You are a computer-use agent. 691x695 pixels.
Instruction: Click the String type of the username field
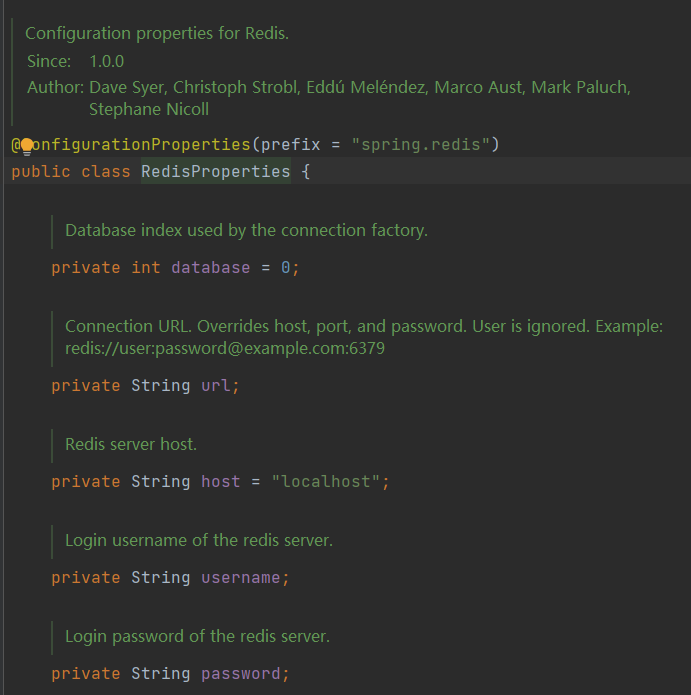[x=160, y=578]
